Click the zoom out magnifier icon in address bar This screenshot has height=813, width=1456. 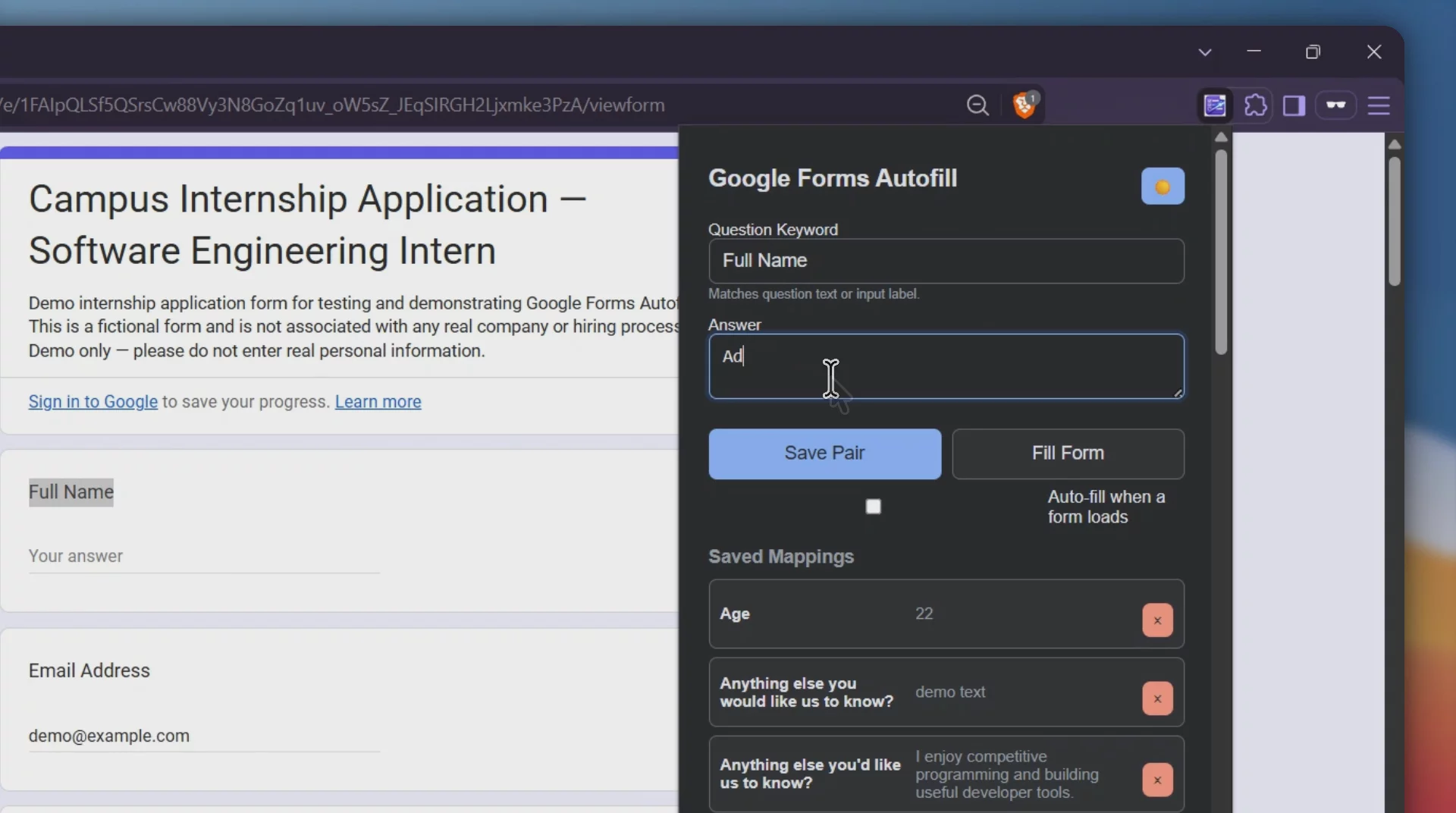977,105
